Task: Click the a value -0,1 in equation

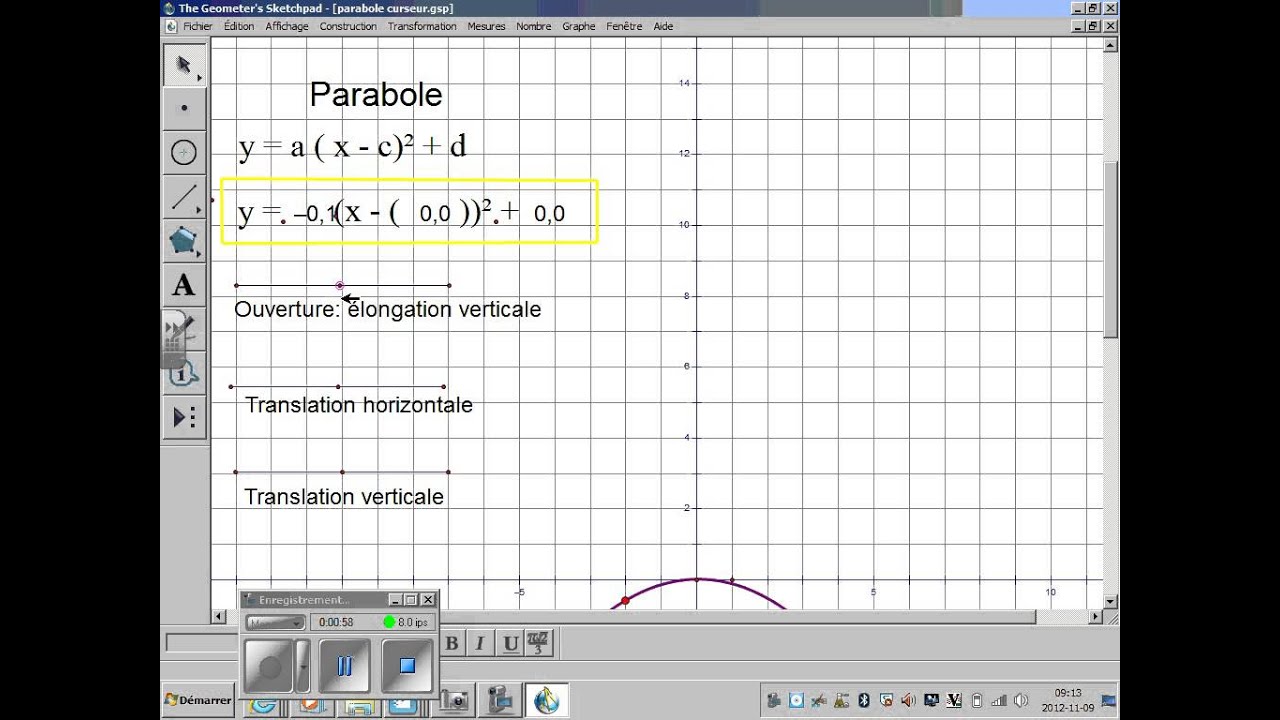Action: 315,214
